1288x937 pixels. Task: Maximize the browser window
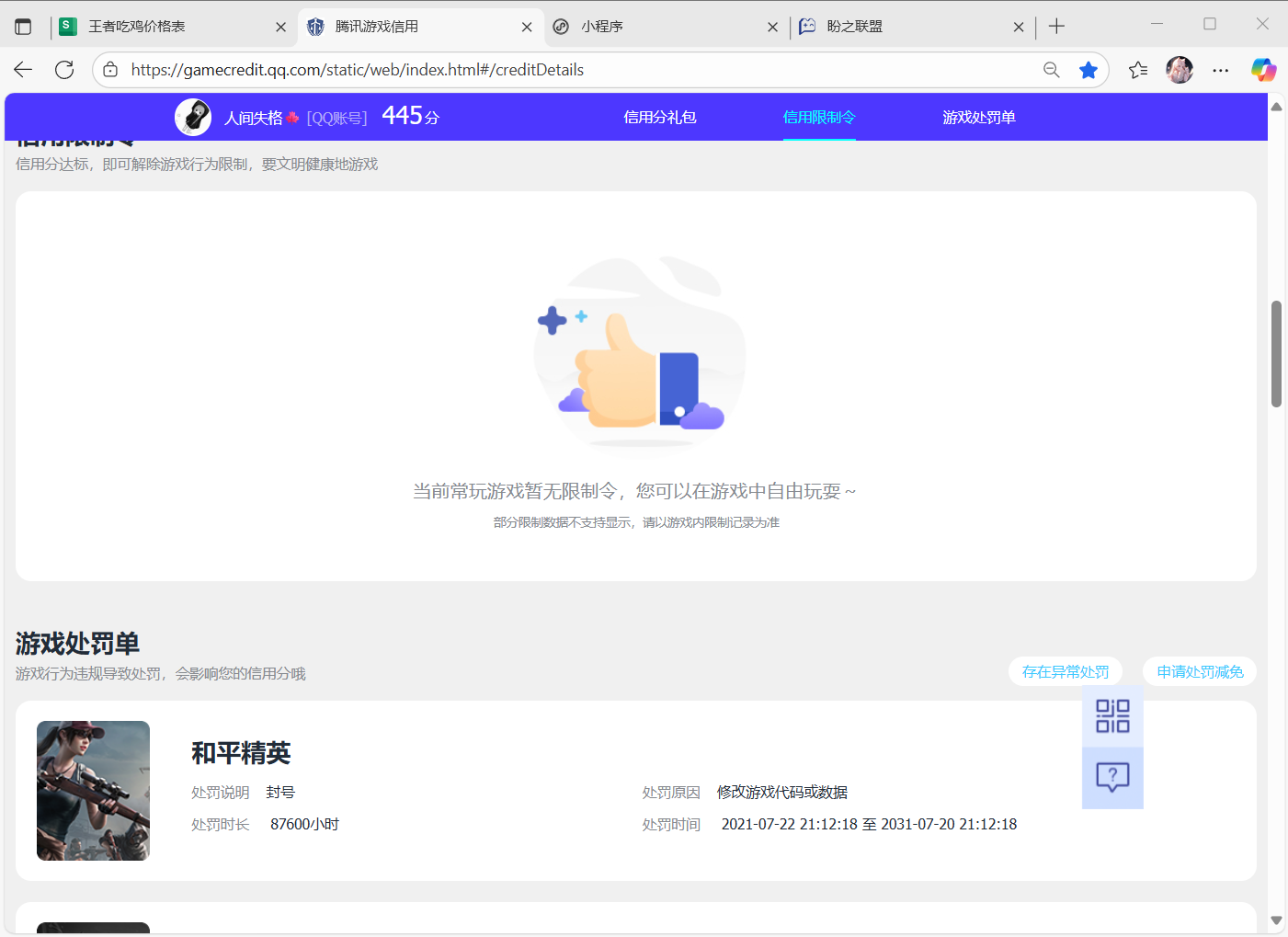(x=1210, y=24)
